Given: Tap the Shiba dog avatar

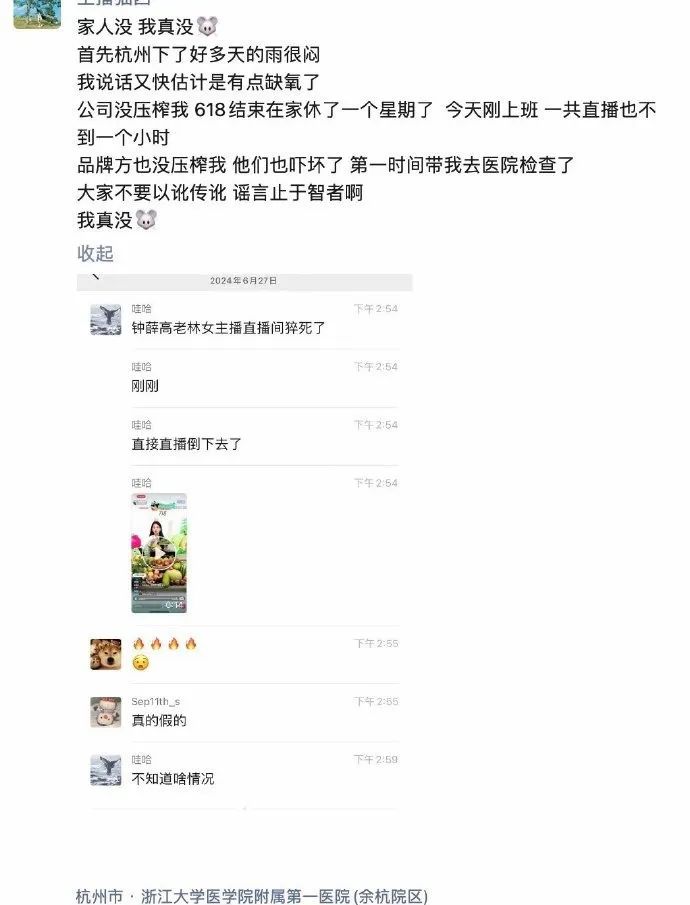Looking at the screenshot, I should [106, 654].
